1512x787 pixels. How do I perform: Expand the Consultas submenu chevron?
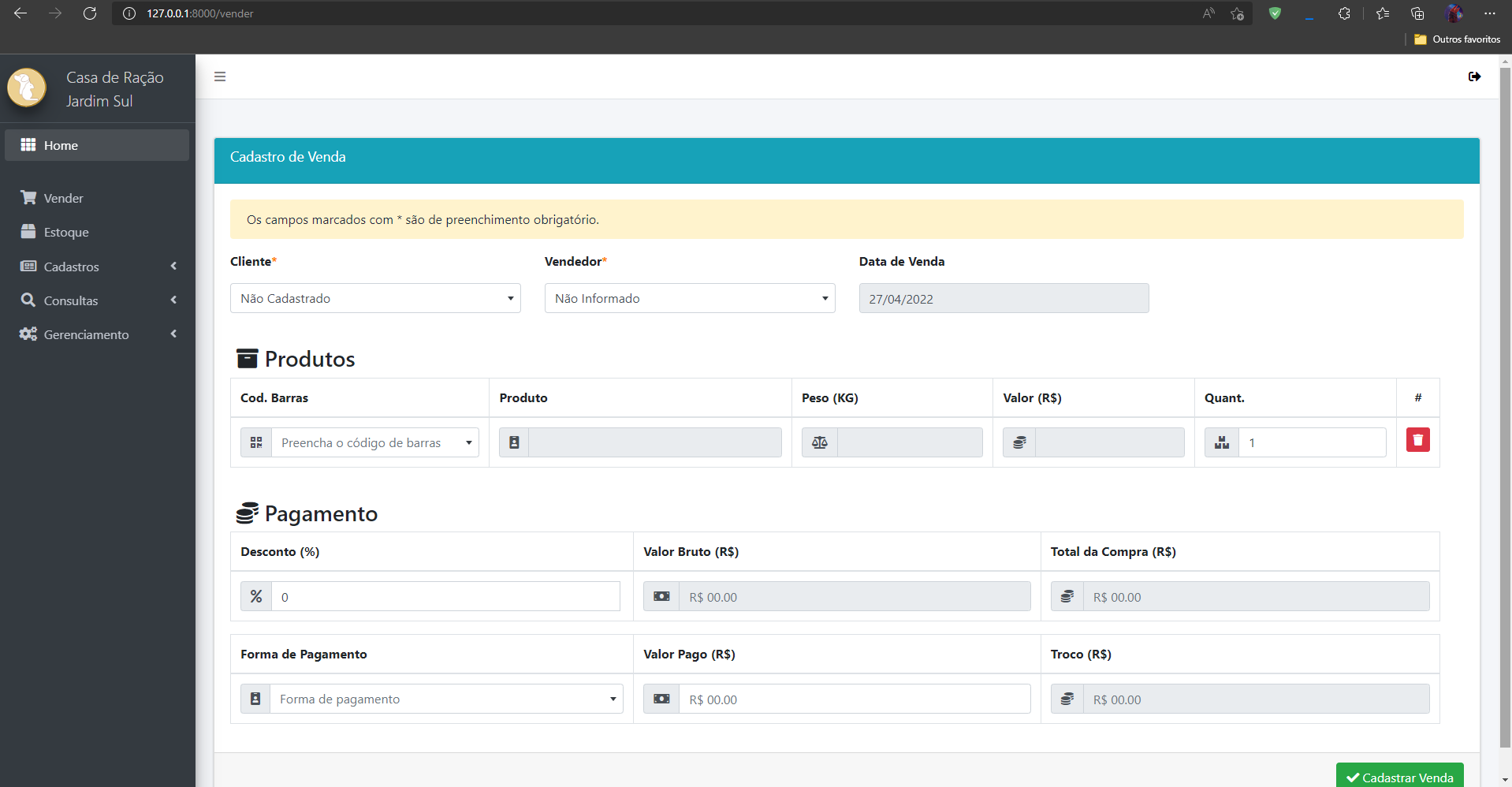click(173, 300)
